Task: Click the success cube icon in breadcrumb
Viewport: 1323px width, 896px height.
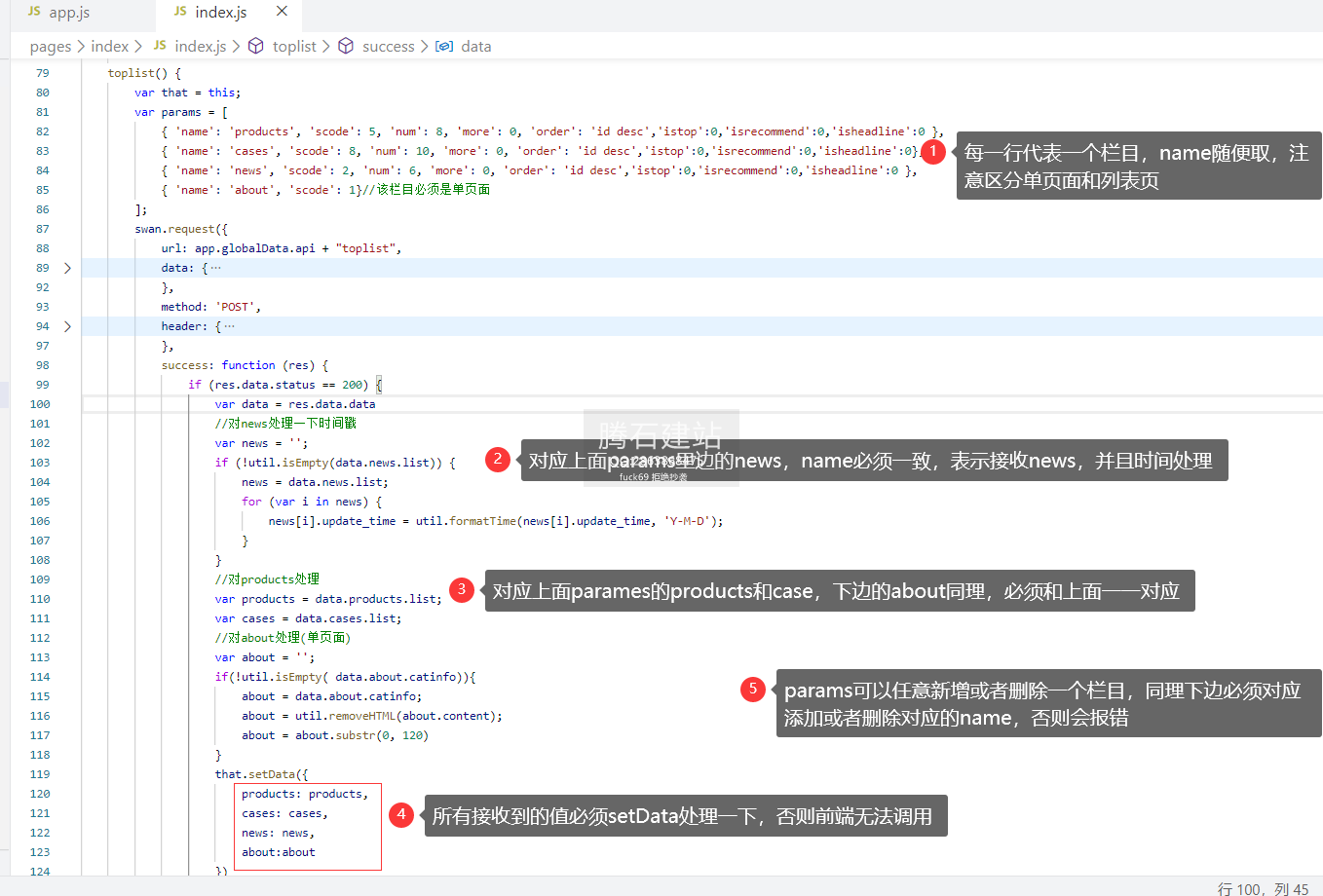Action: [346, 46]
